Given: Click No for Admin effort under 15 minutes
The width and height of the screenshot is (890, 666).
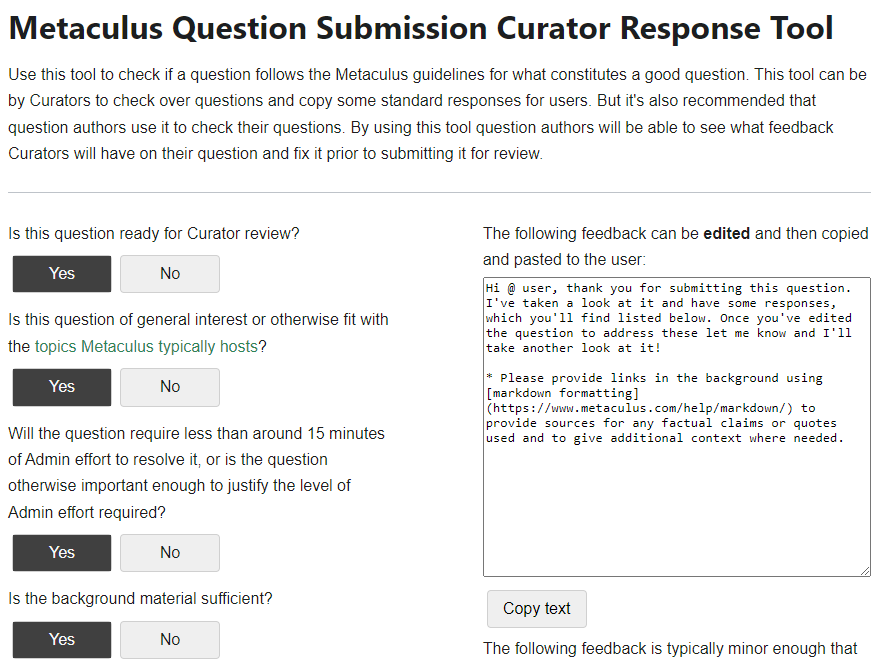Looking at the screenshot, I should click(169, 552).
